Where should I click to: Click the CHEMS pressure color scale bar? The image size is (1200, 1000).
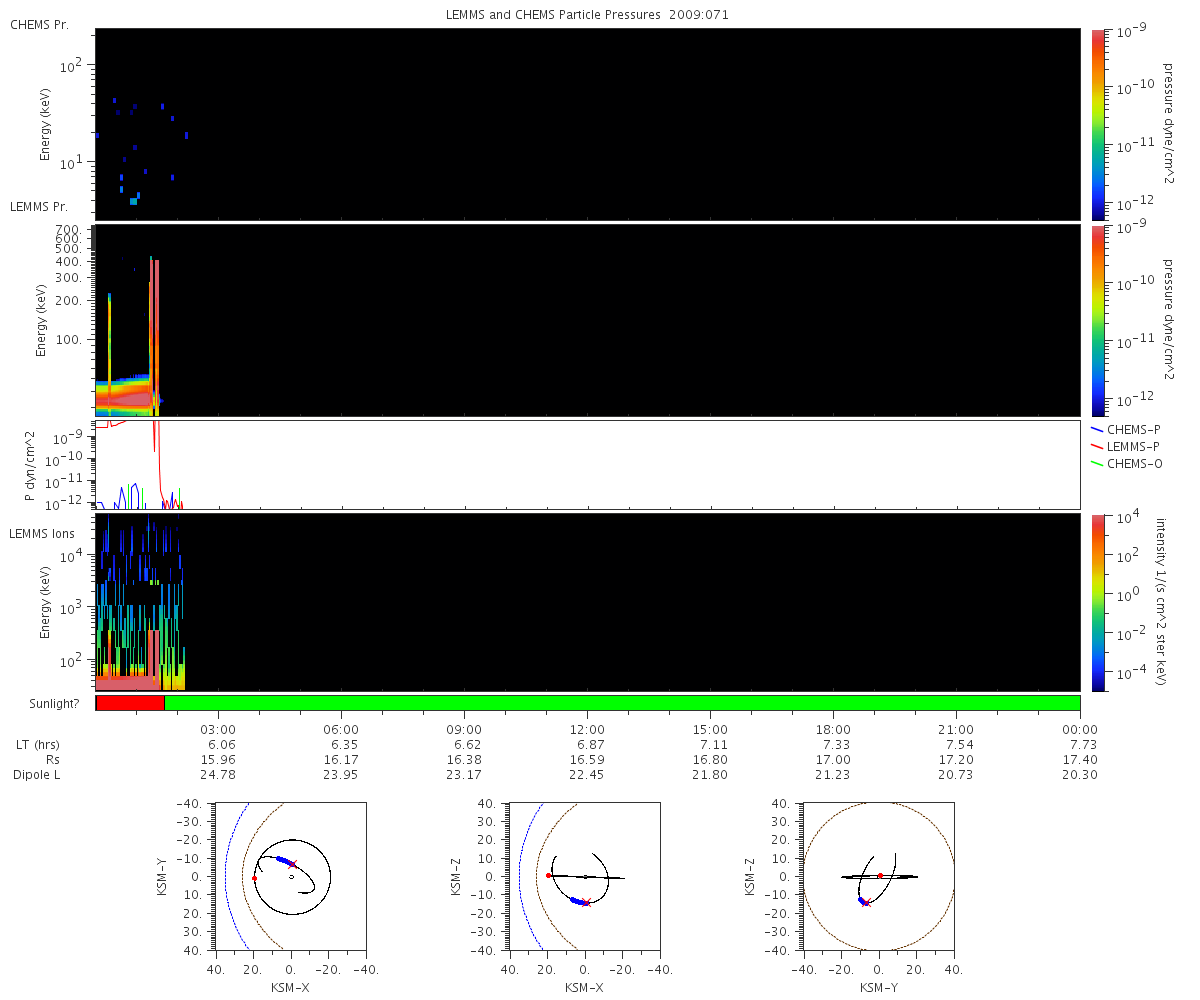pos(1098,124)
